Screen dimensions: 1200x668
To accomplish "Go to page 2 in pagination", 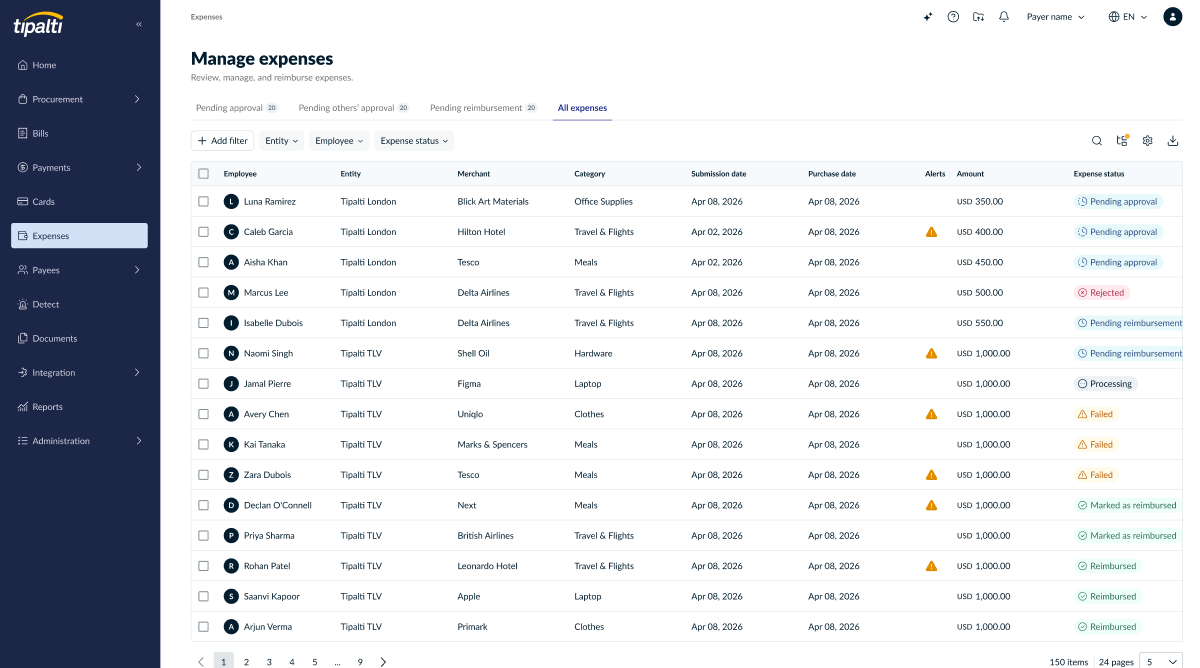I will (246, 662).
